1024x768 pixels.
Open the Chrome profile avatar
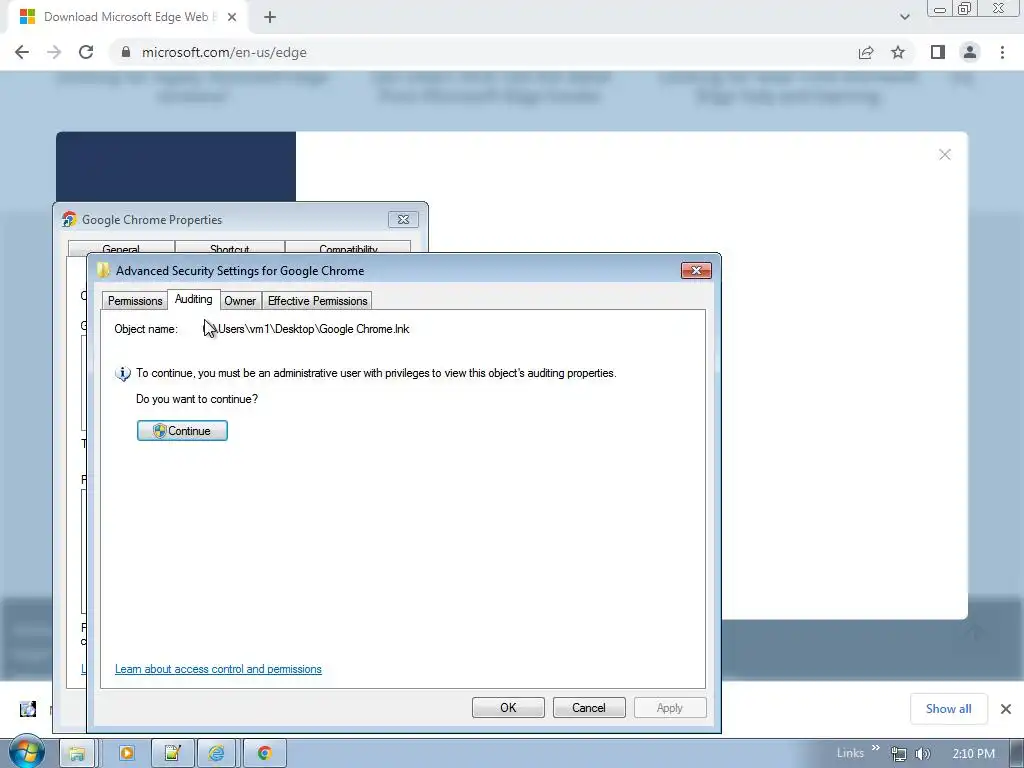coord(970,52)
